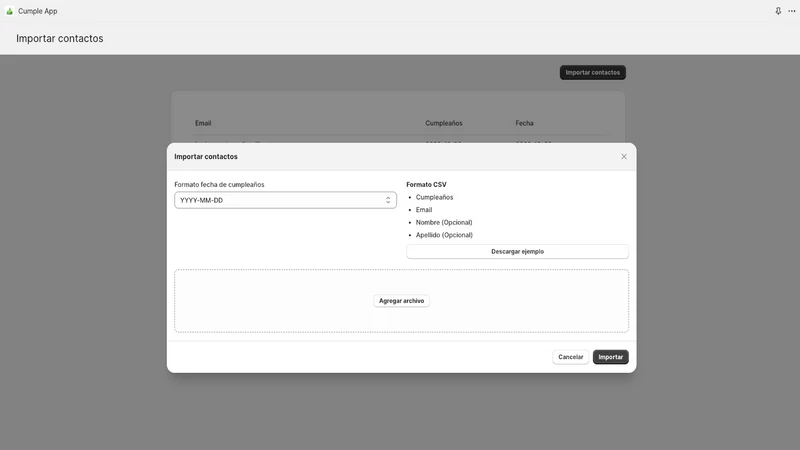Click the Email bullet in CSV list
This screenshot has width=800, height=450.
click(424, 210)
